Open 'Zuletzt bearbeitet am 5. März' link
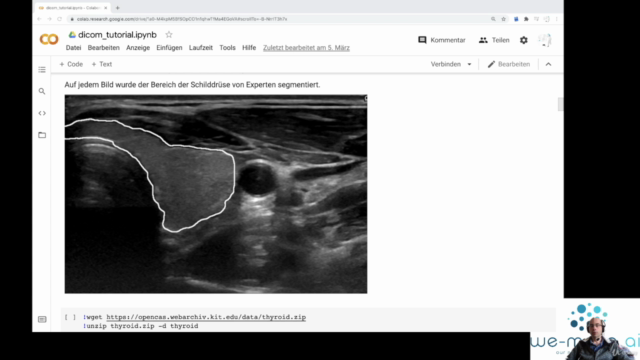Screen dimensions: 640x360 click(306, 48)
